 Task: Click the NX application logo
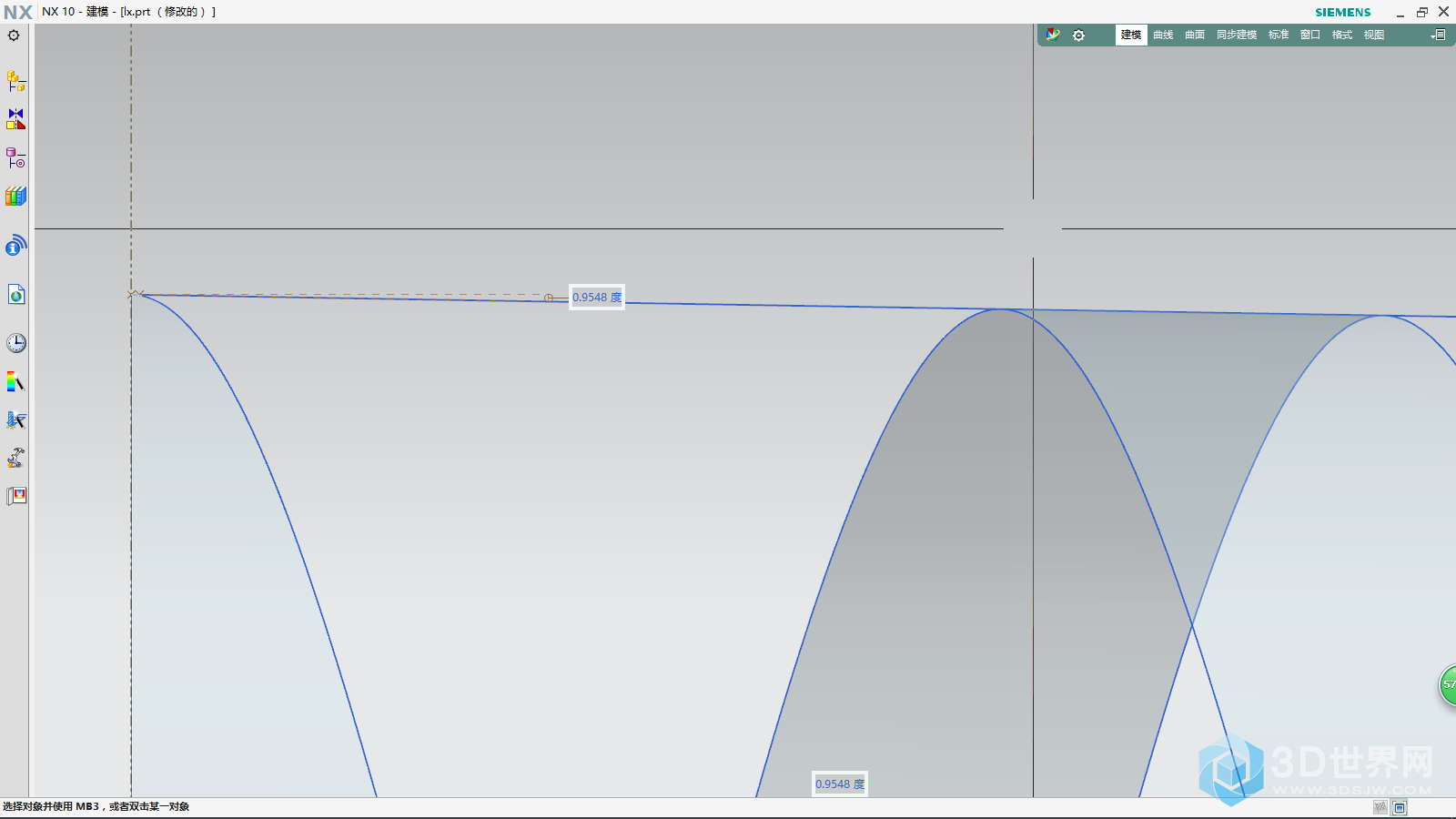pos(17,12)
